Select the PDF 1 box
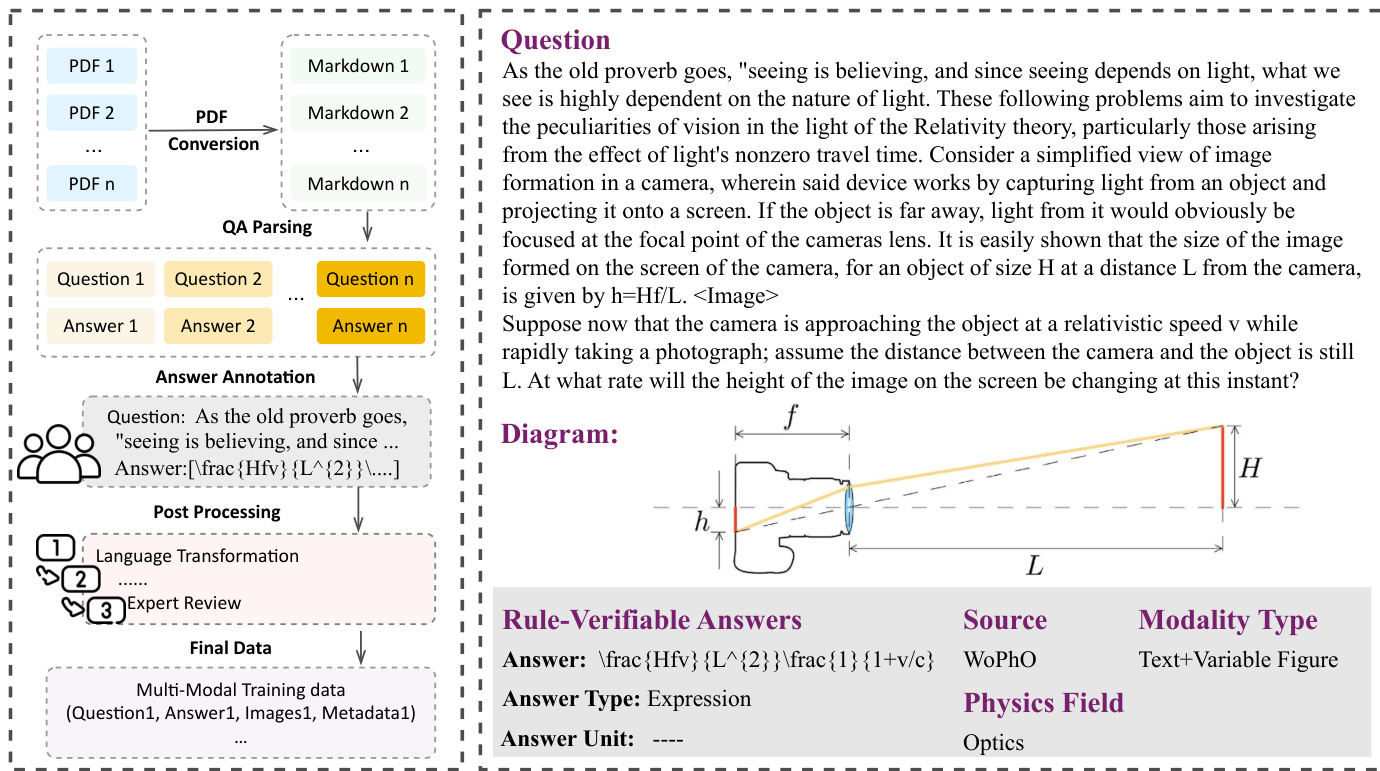The width and height of the screenshot is (1380, 771). 90,67
